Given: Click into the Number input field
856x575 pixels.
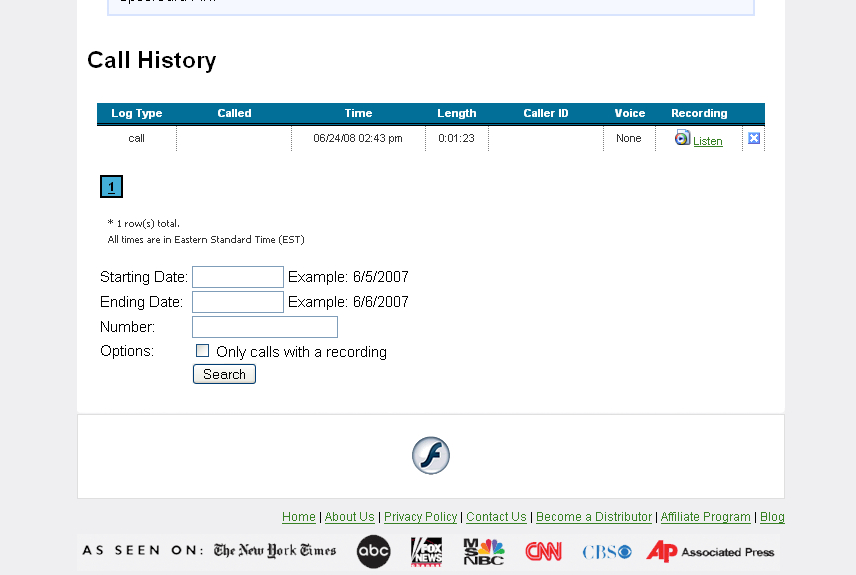Looking at the screenshot, I should point(265,327).
